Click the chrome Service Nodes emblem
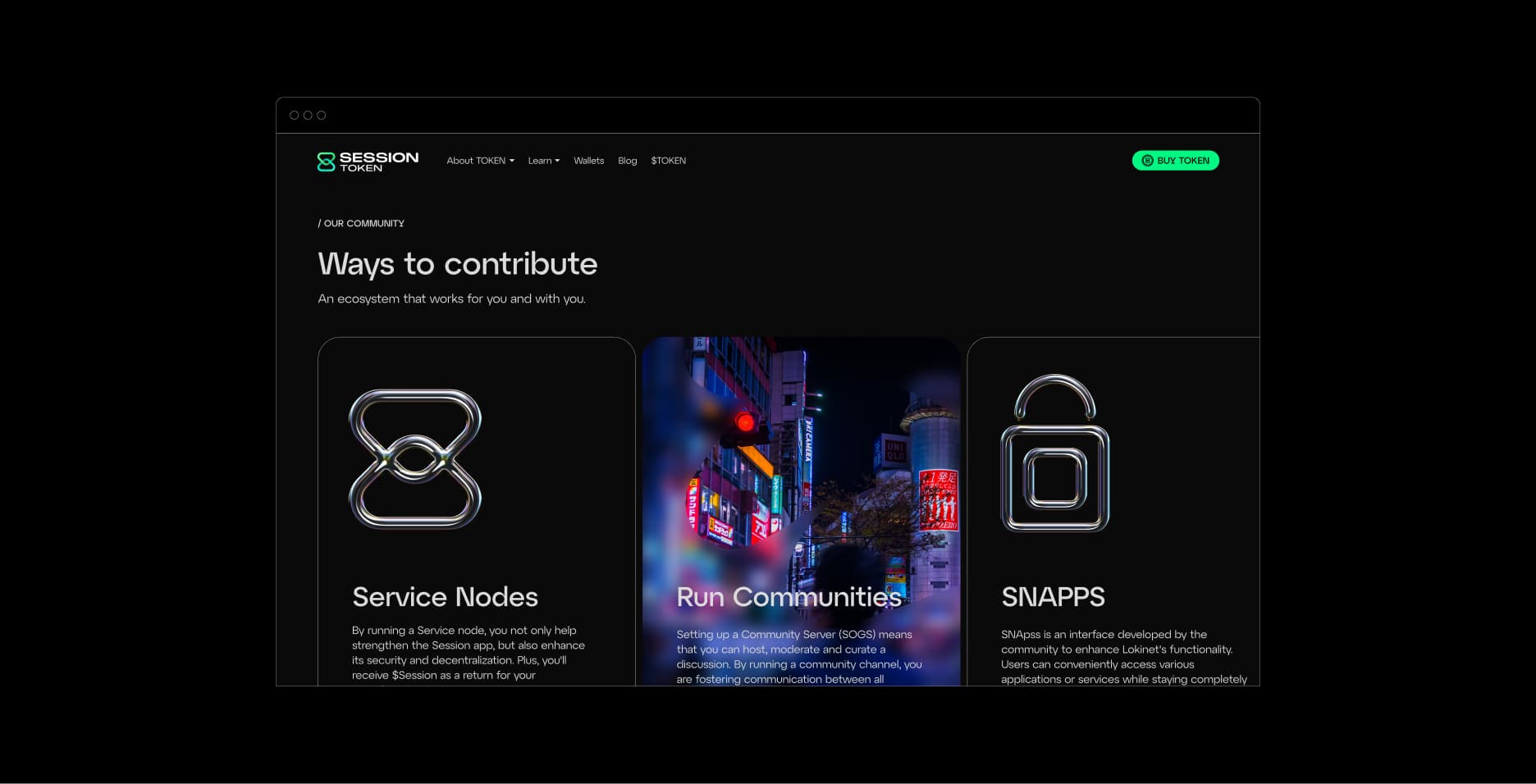Viewport: 1536px width, 784px height. point(415,458)
